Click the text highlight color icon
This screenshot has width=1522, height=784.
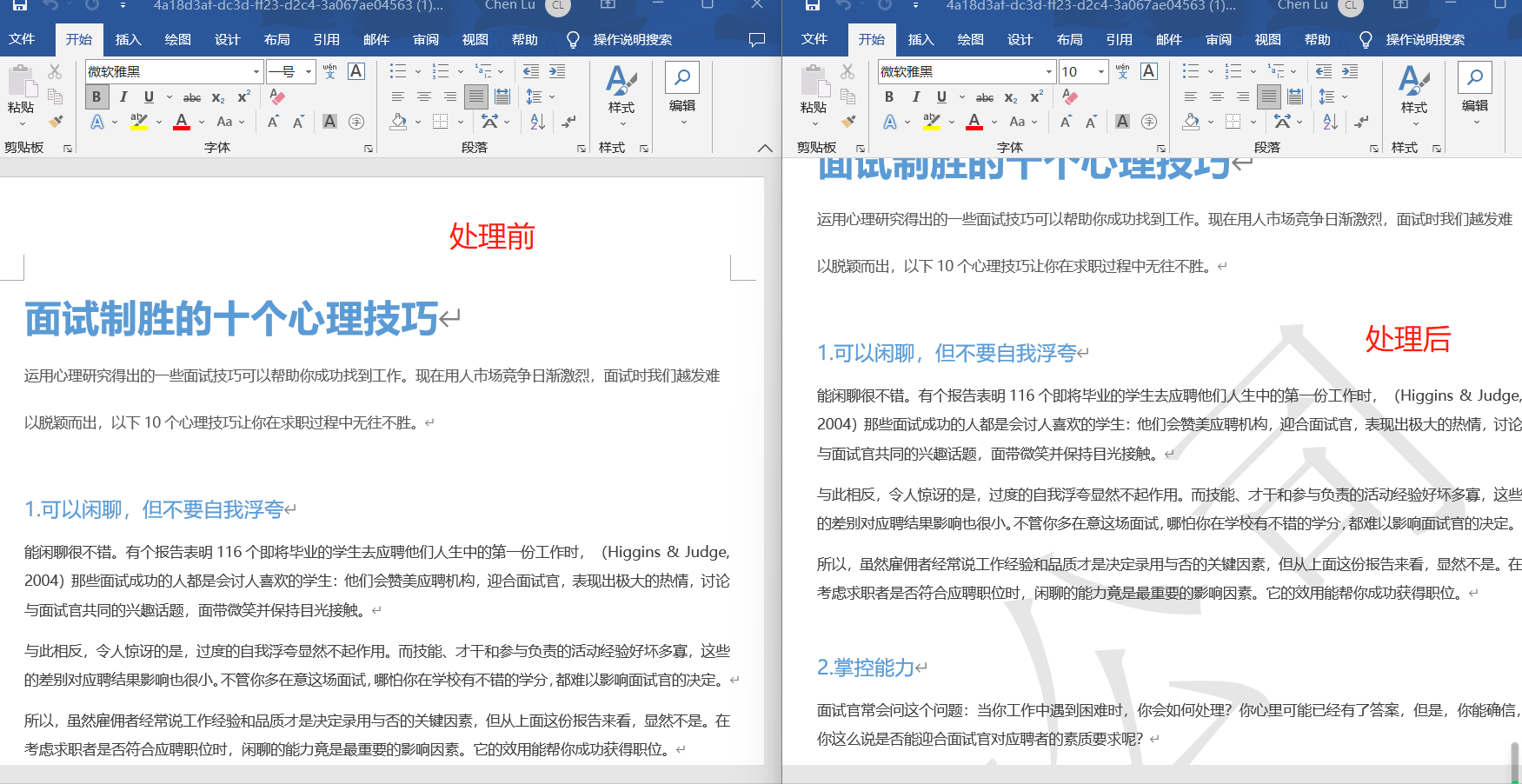coord(137,122)
